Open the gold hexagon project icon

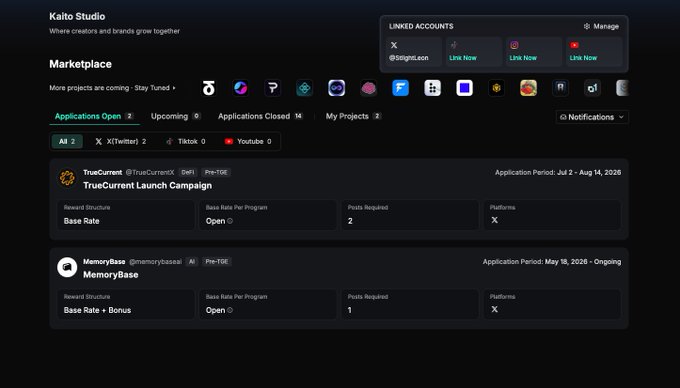click(x=497, y=88)
